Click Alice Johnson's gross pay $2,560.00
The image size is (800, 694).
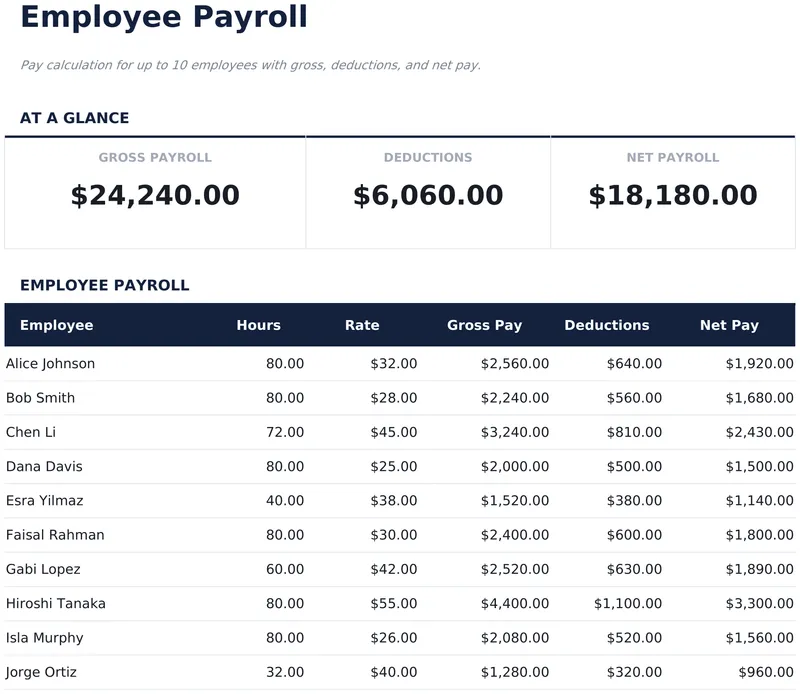point(515,363)
